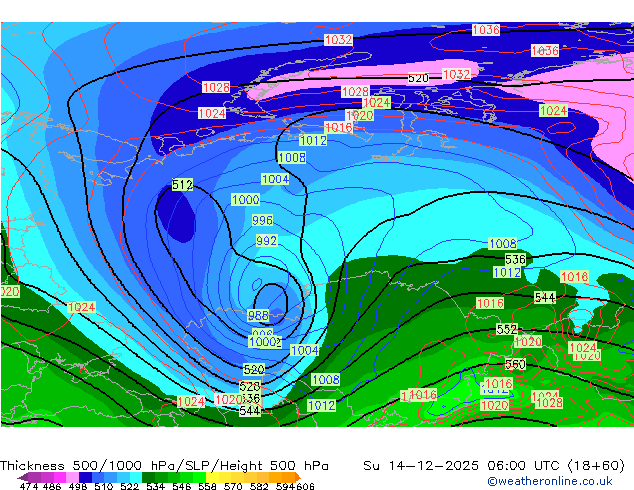Click the legend value 522
The width and height of the screenshot is (634, 490).
coord(129,486)
